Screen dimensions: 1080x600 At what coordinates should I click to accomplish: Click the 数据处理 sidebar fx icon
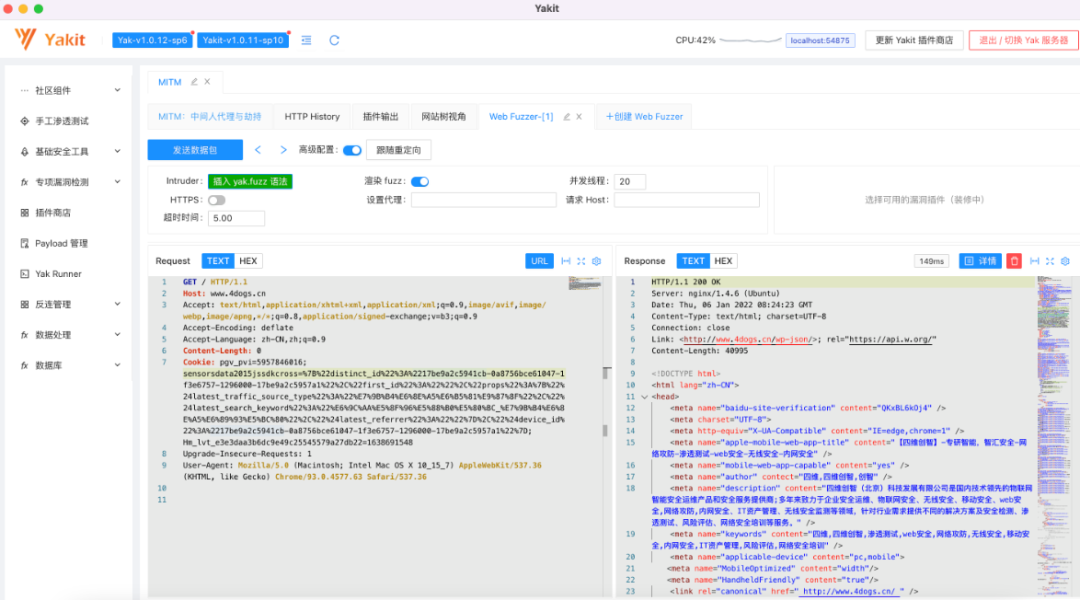pos(25,335)
